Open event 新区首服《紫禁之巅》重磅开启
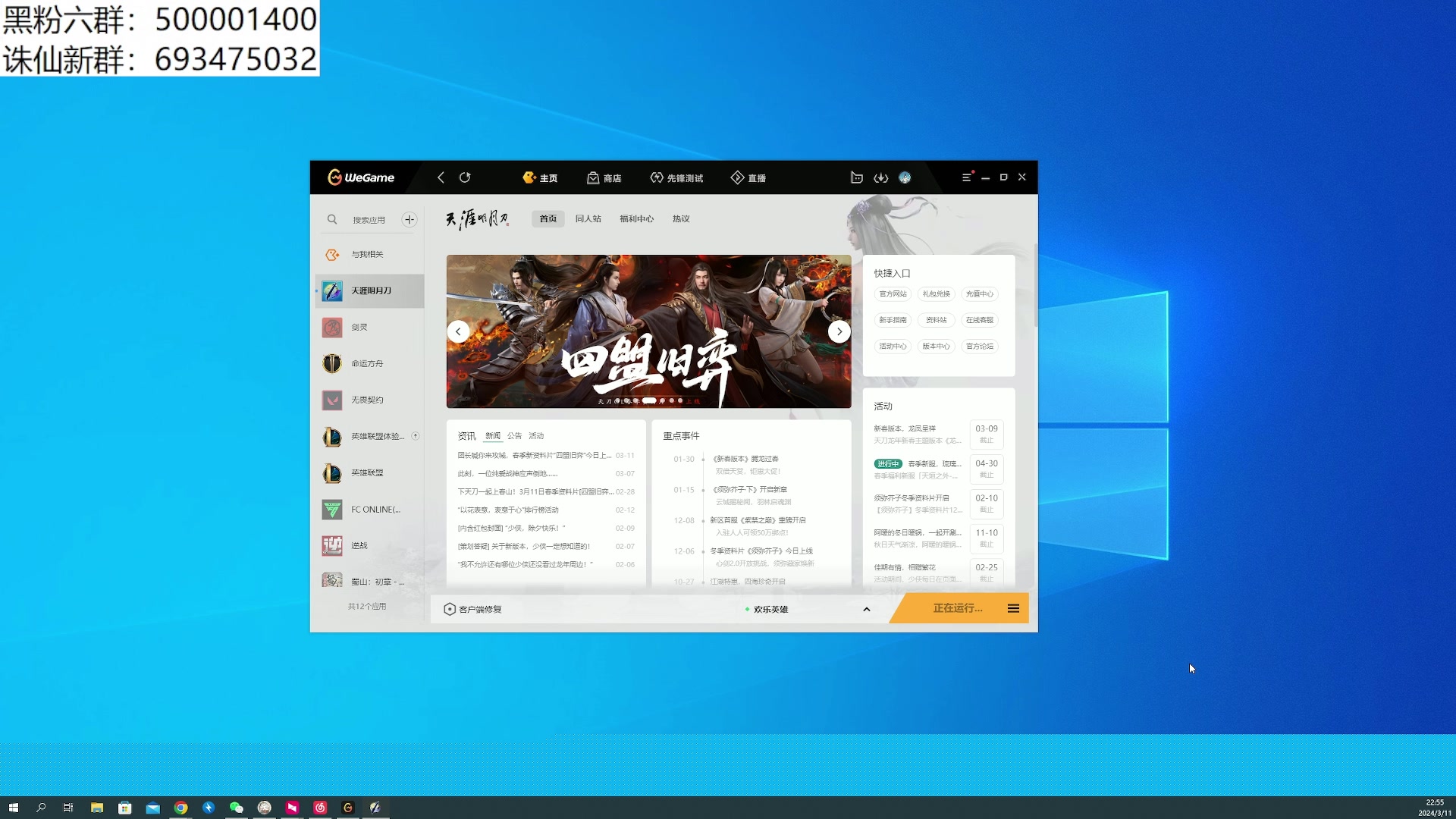The height and width of the screenshot is (819, 1456). (x=758, y=520)
